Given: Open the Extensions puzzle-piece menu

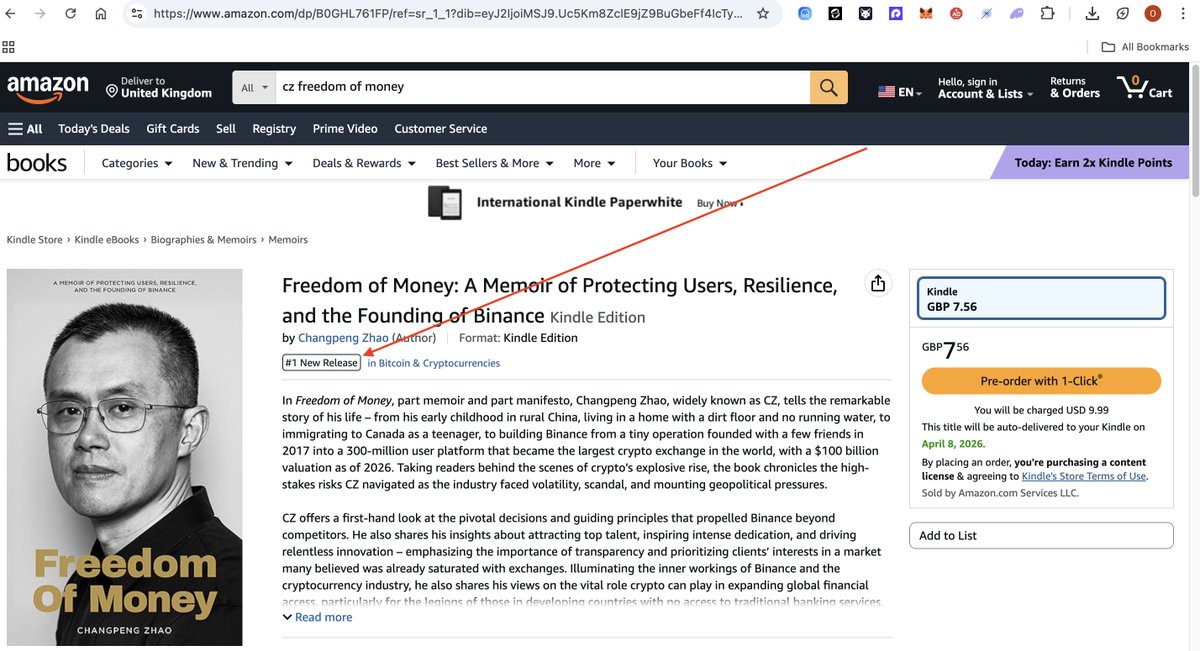Looking at the screenshot, I should (1047, 14).
